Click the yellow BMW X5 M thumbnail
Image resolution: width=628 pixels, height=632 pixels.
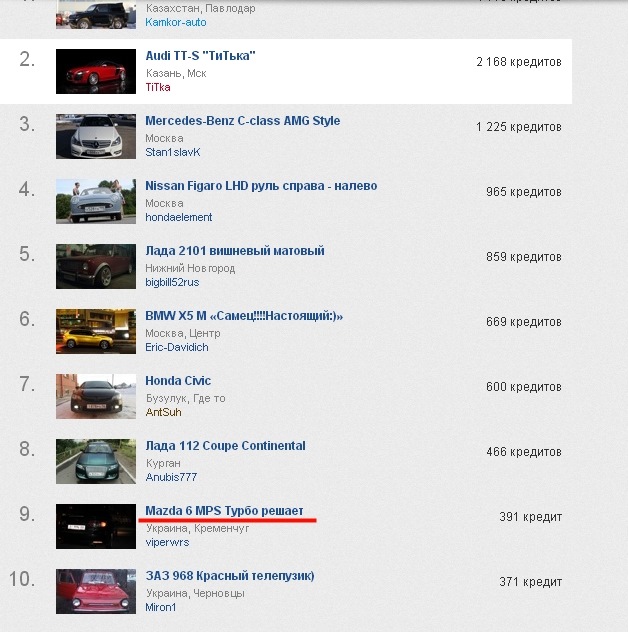click(96, 331)
